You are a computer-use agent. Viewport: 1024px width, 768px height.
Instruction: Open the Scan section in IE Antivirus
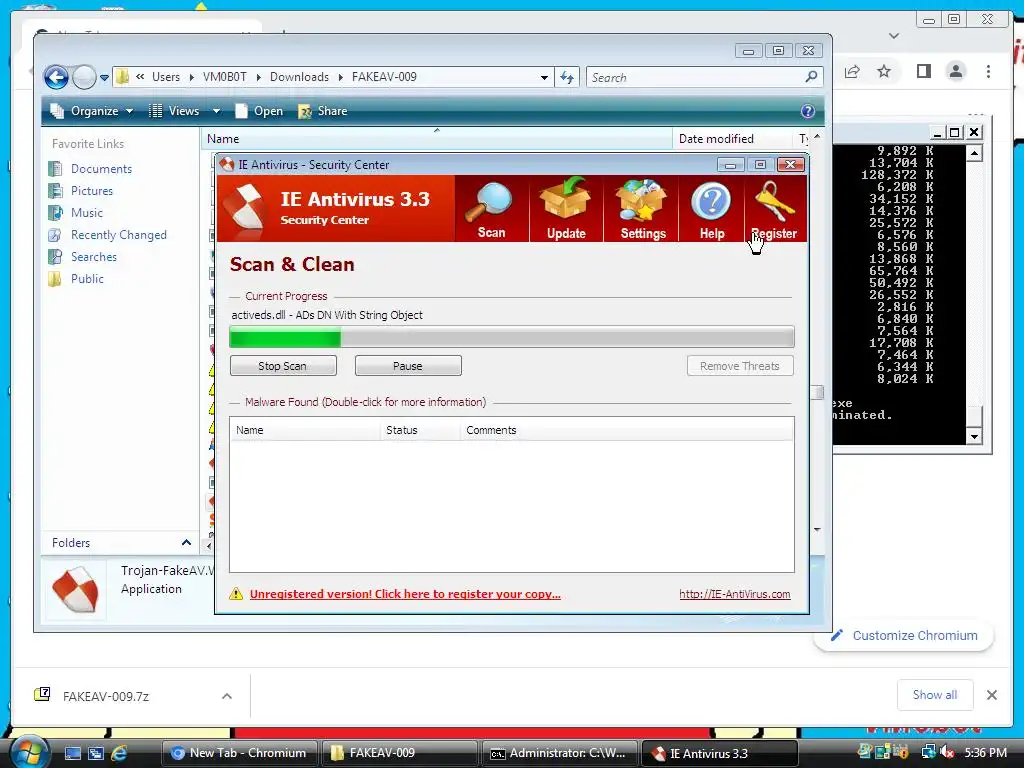[491, 209]
